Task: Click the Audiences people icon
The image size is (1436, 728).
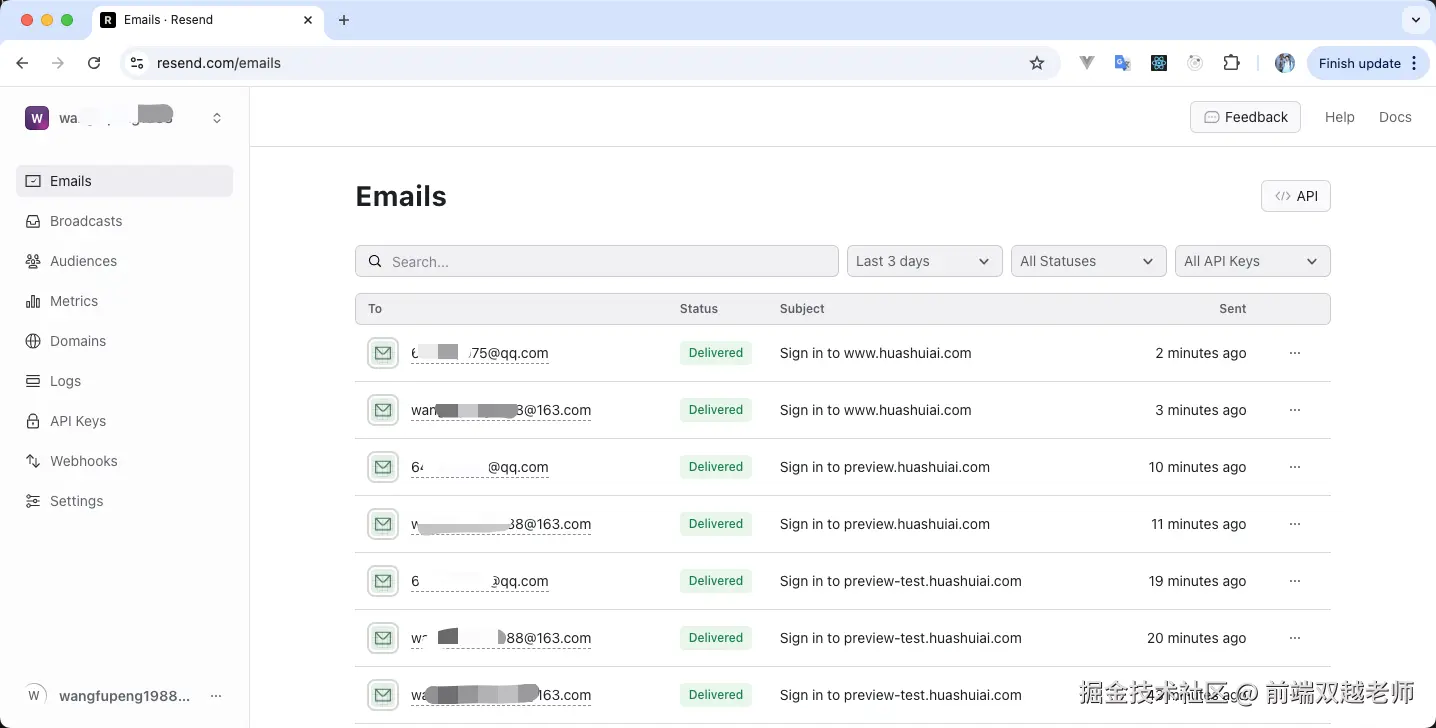Action: coord(33,261)
